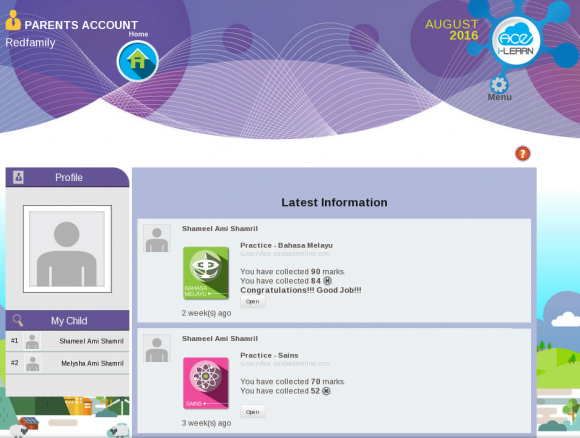The image size is (580, 438).
Task: Select the Bahasa Melayu subject icon
Action: click(x=206, y=273)
